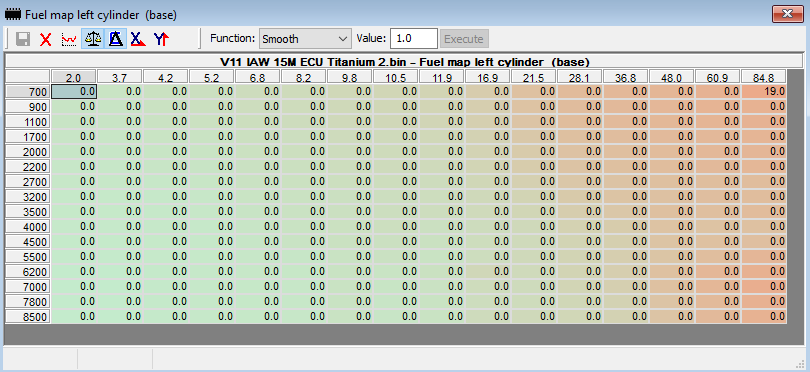Select column header 84.8

763,77
